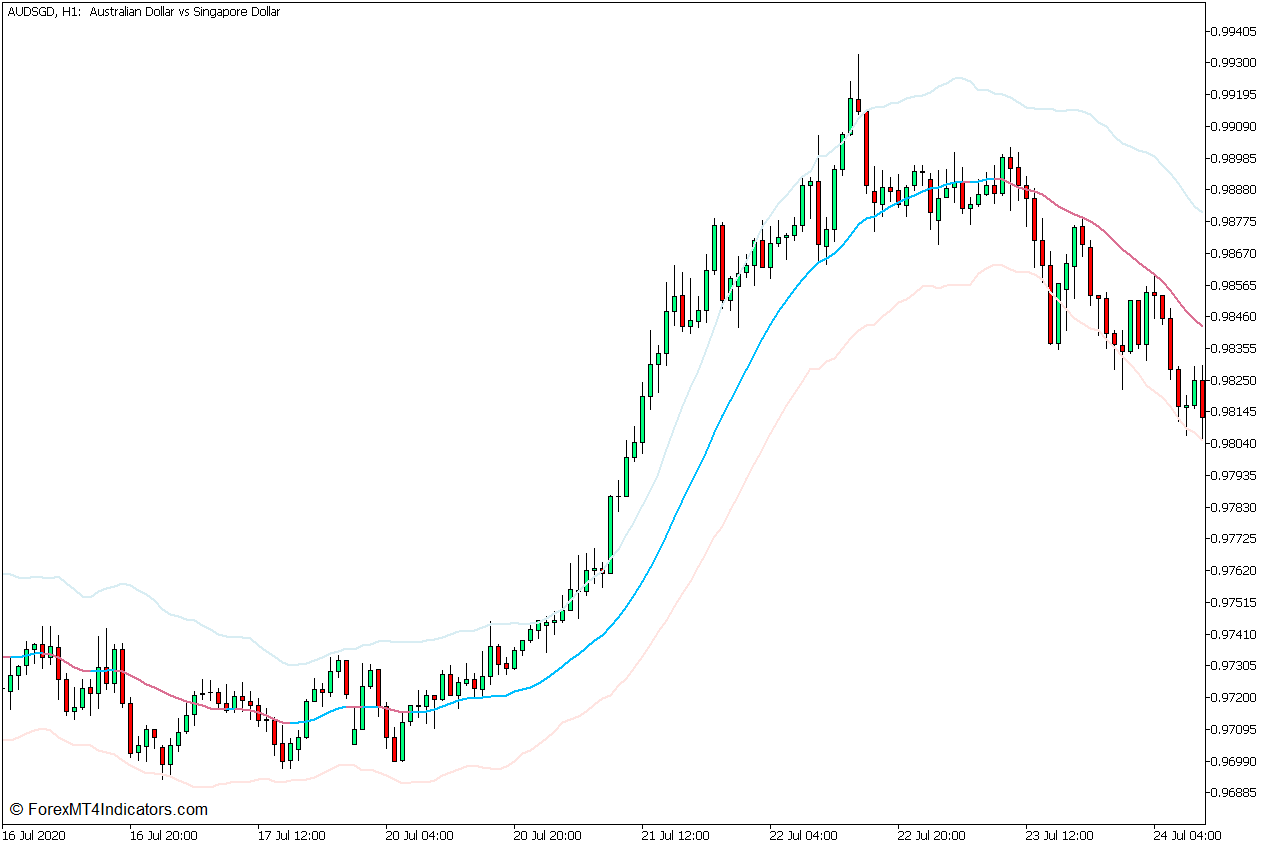Select the 23 Jul 12:00 time label
This screenshot has width=1275, height=848.
coord(1059,835)
